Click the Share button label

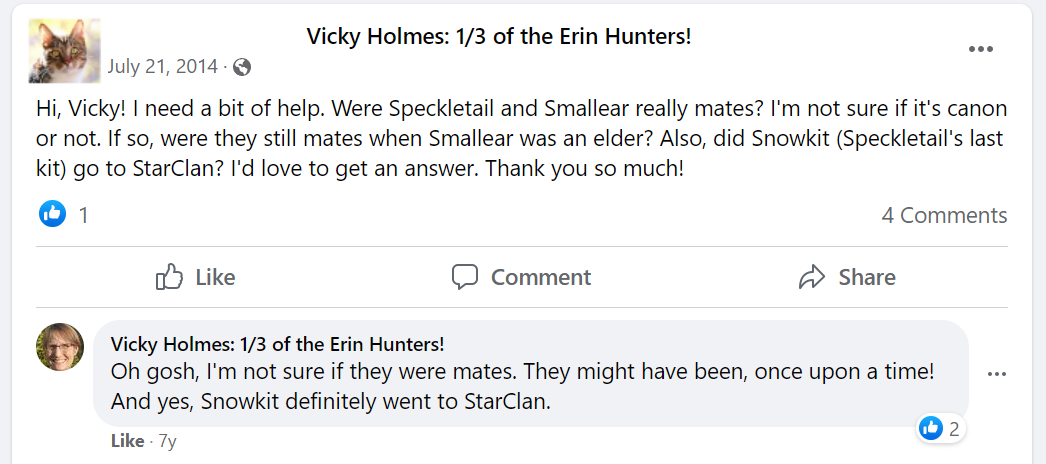[867, 277]
